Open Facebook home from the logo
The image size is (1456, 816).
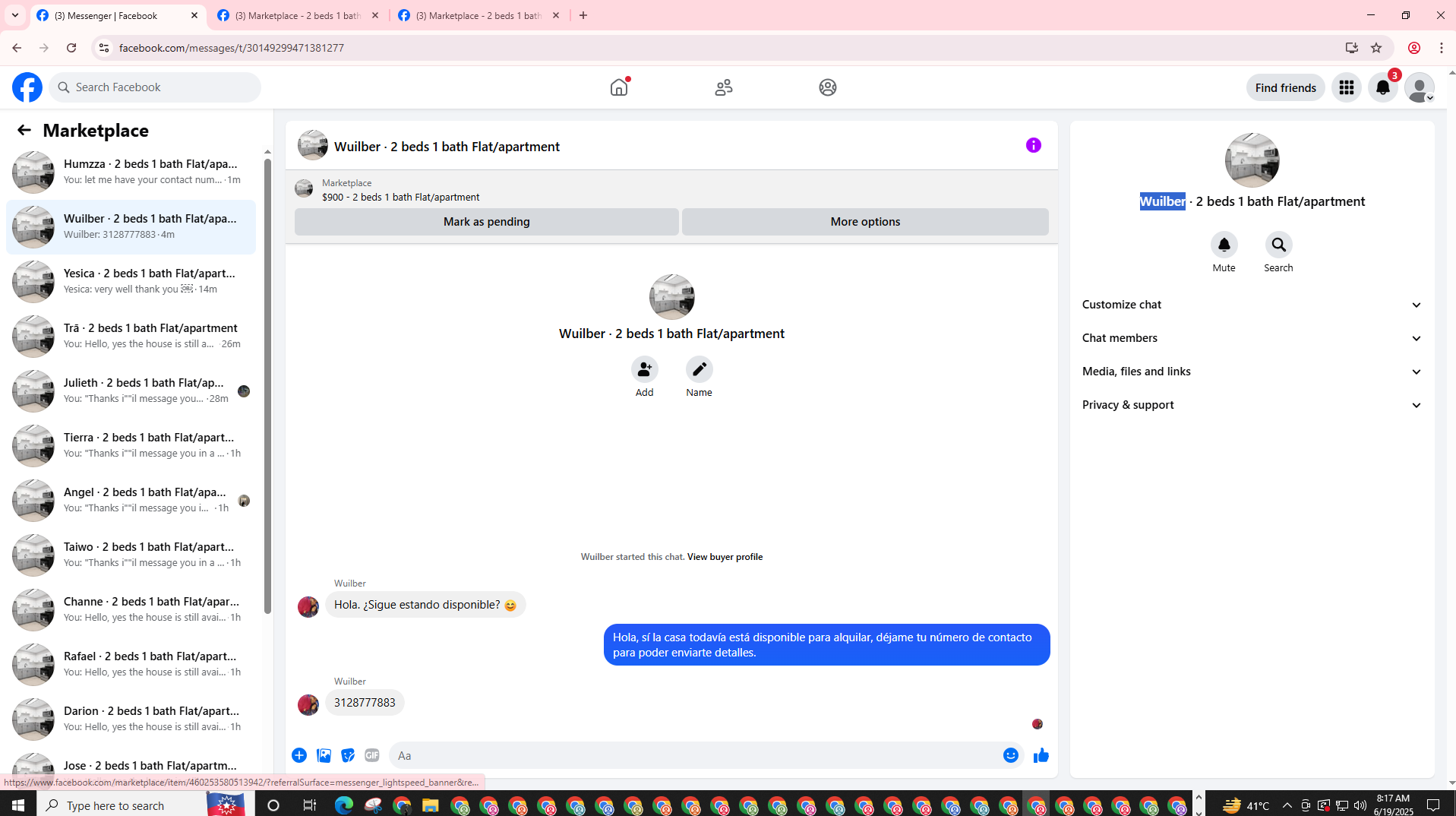[x=27, y=87]
